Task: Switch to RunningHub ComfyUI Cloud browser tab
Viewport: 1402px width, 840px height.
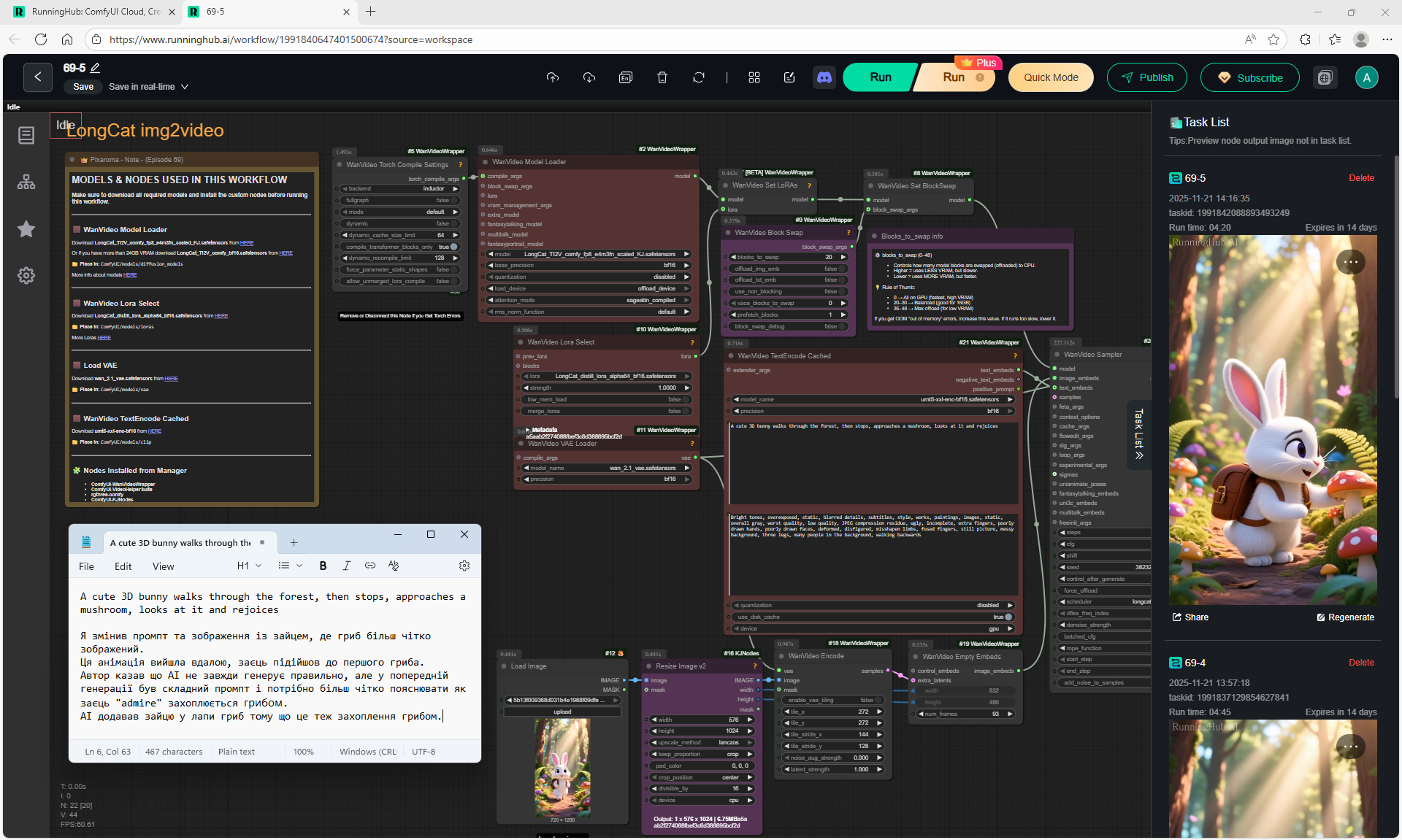Action: (95, 12)
